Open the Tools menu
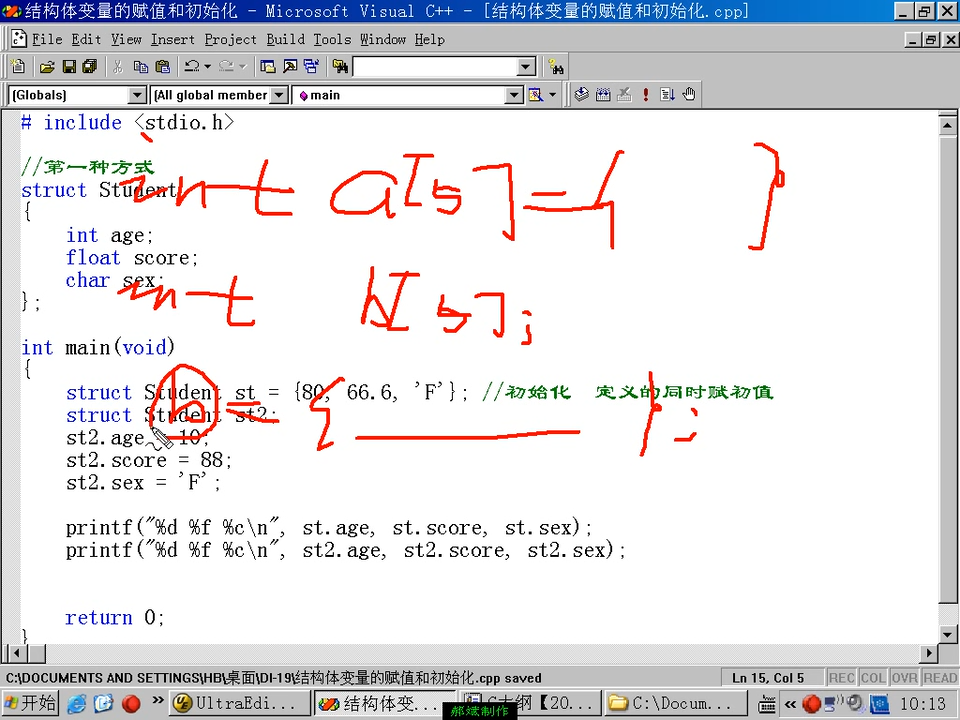The height and width of the screenshot is (720, 960). 332,39
